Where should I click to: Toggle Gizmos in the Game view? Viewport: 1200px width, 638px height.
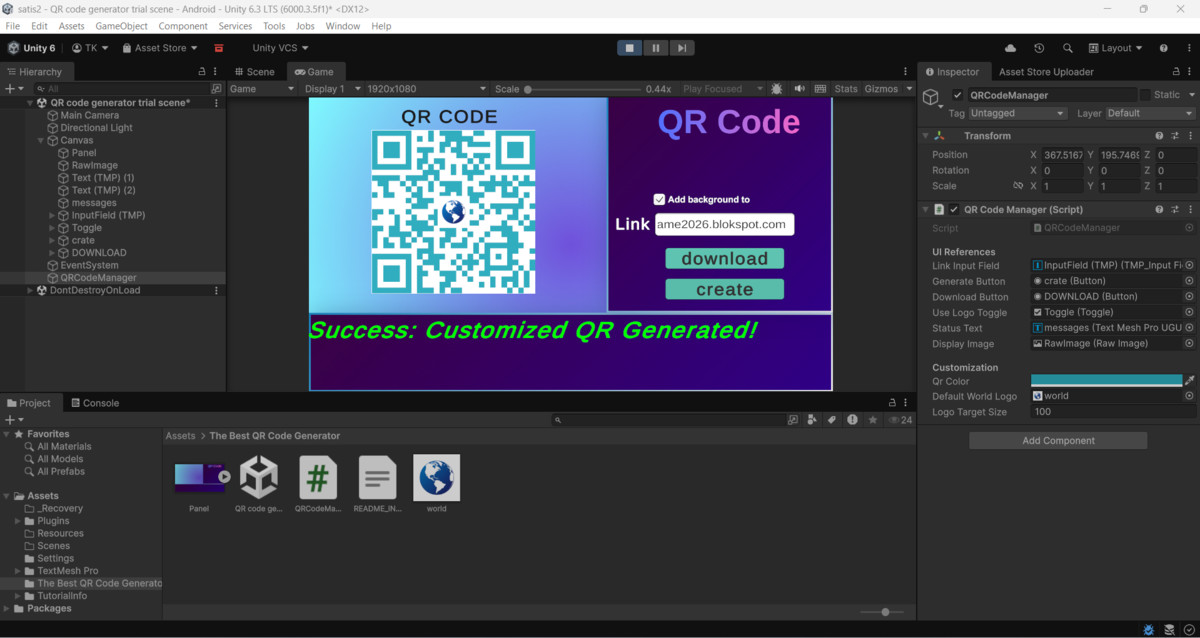click(x=881, y=89)
